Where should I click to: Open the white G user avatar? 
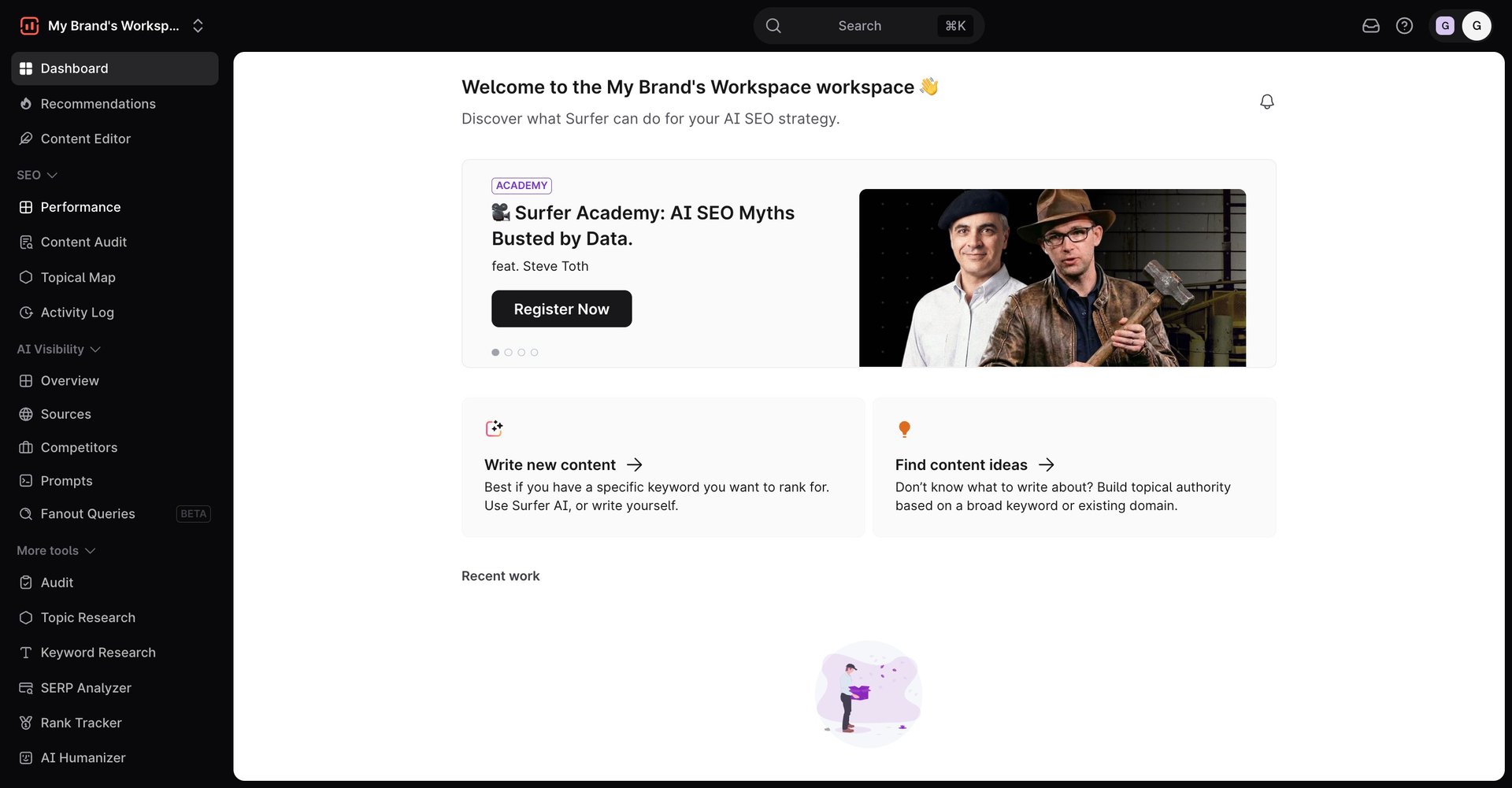[x=1477, y=26]
